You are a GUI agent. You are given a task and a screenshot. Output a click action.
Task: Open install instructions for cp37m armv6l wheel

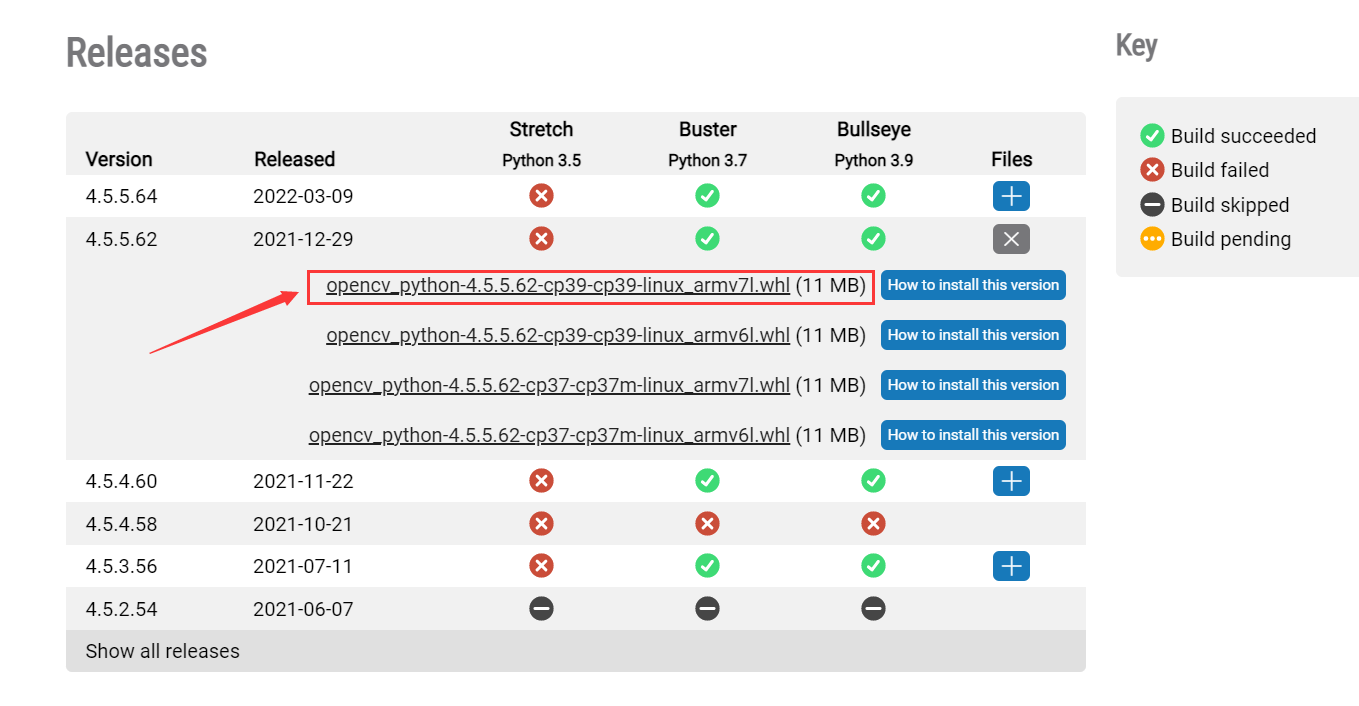point(973,435)
